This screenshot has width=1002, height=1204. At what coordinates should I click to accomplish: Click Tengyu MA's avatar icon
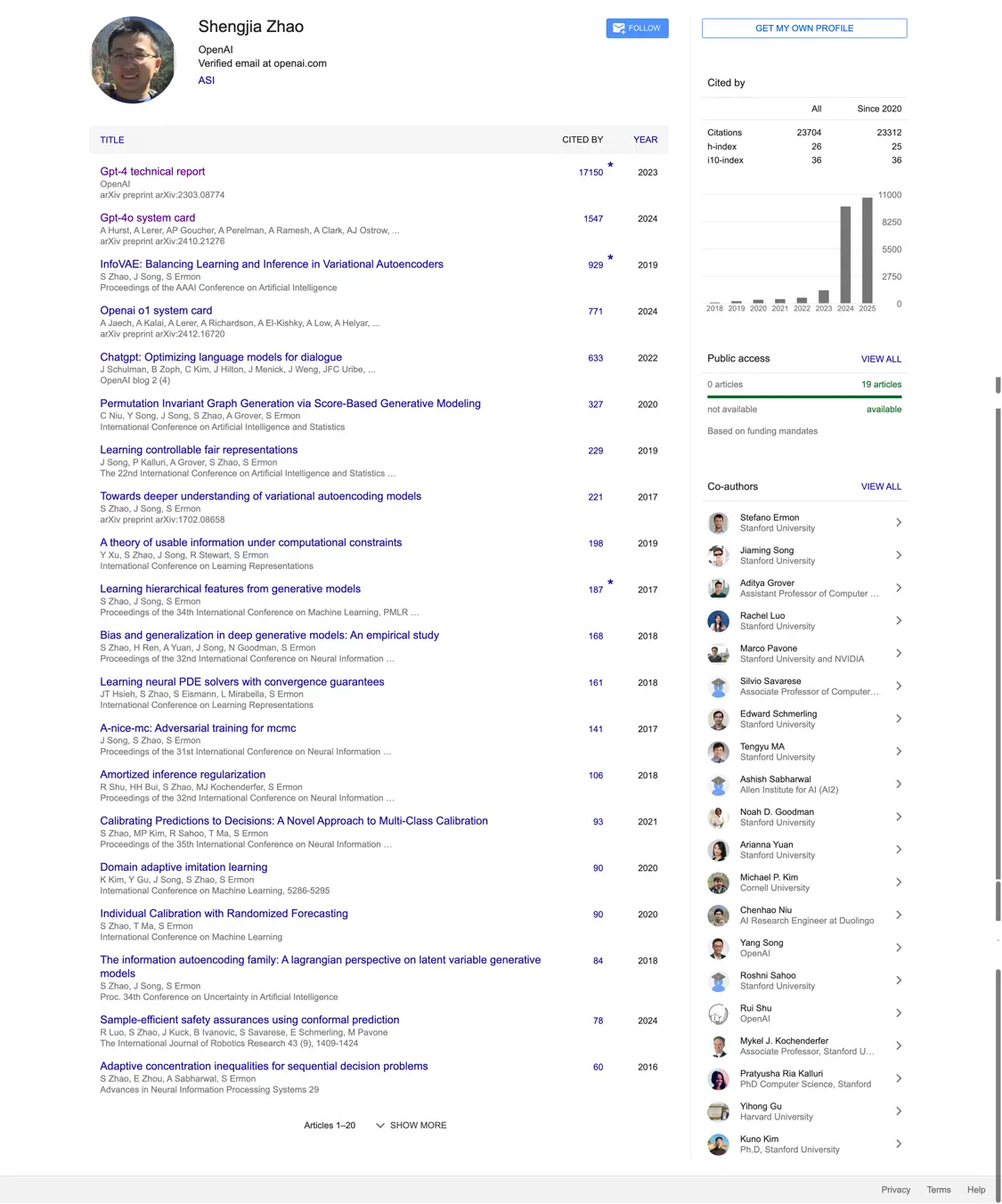pyautogui.click(x=718, y=752)
